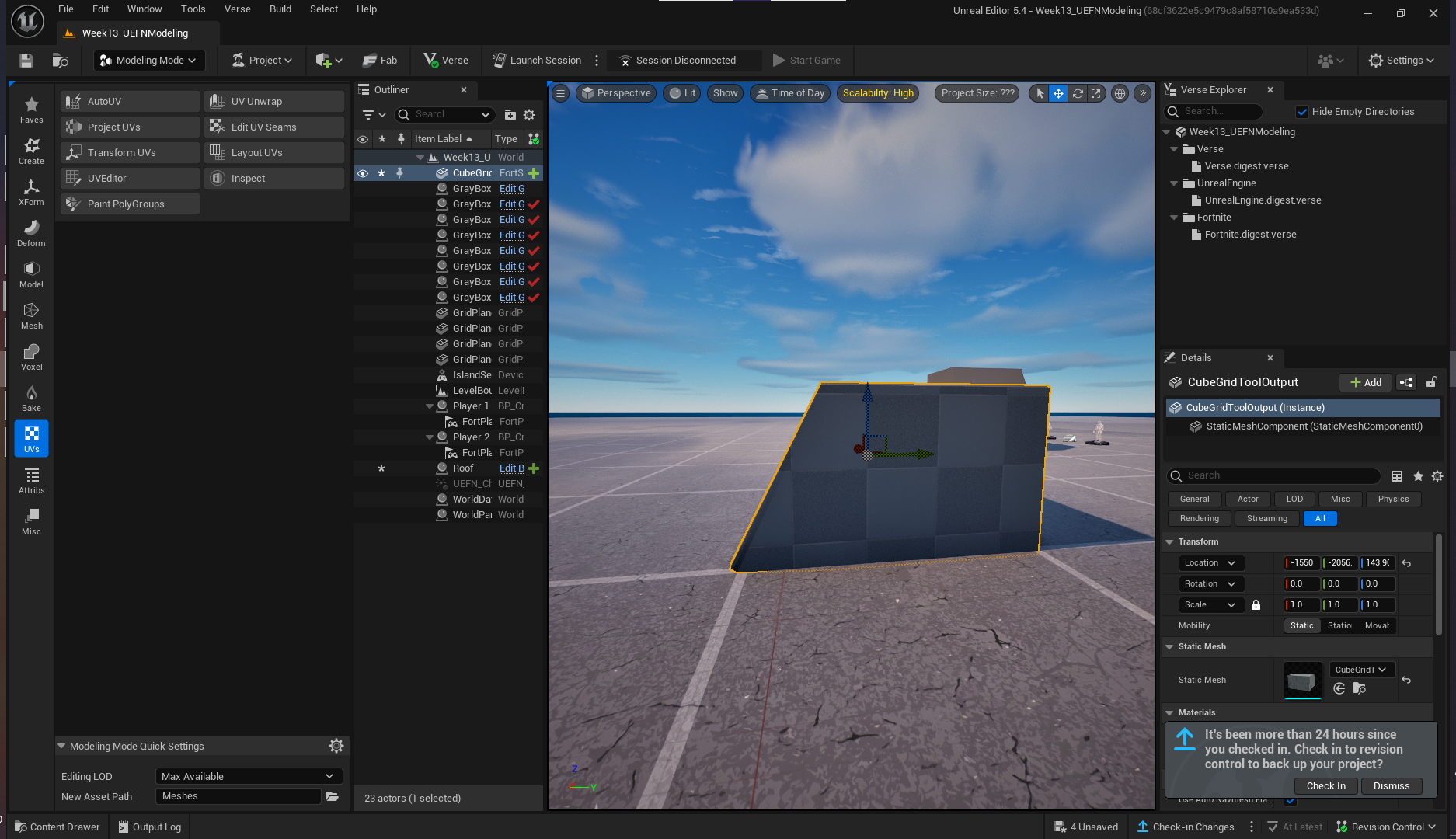Toggle visibility of CubeGrid actor
This screenshot has width=1456, height=839.
pos(362,173)
